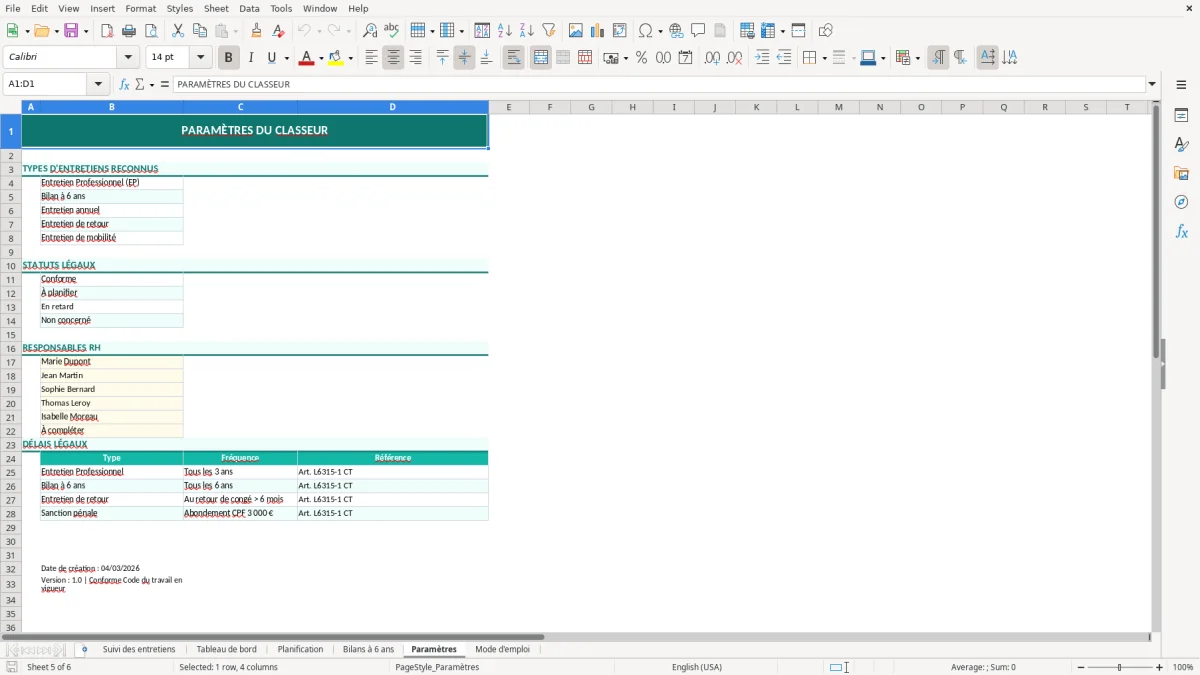
Task: Toggle Underline formatting
Action: (x=271, y=58)
